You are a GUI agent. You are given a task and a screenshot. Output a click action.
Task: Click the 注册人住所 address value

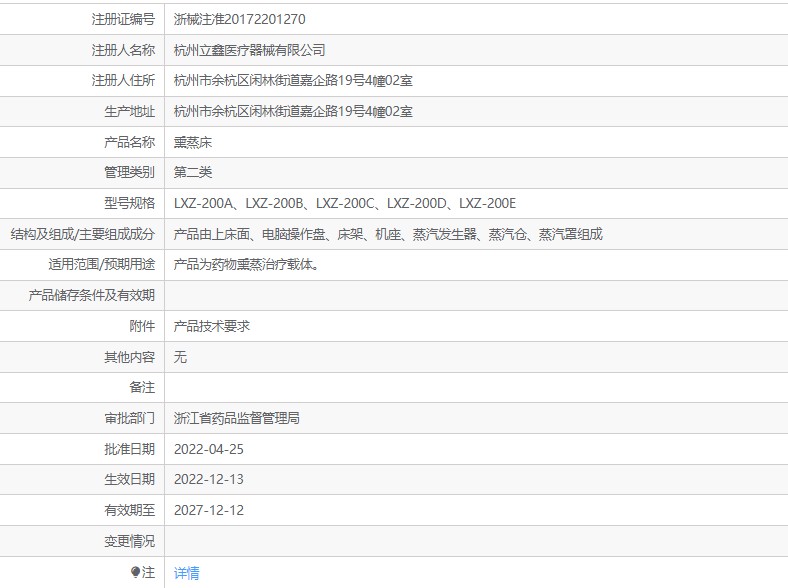coord(293,80)
